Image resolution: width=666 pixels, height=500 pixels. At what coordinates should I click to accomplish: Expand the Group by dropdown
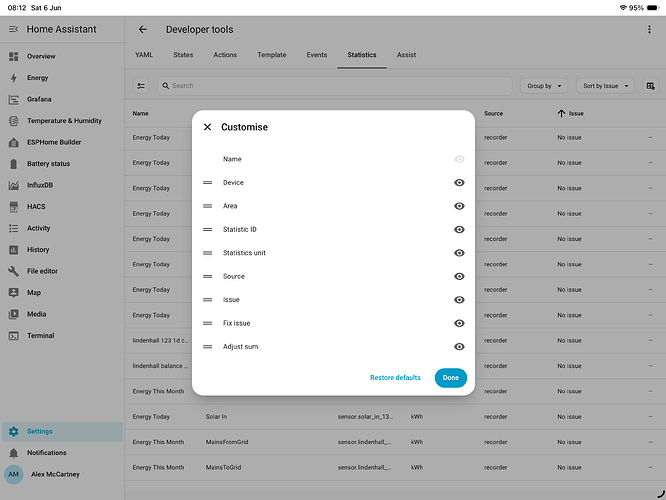(544, 86)
